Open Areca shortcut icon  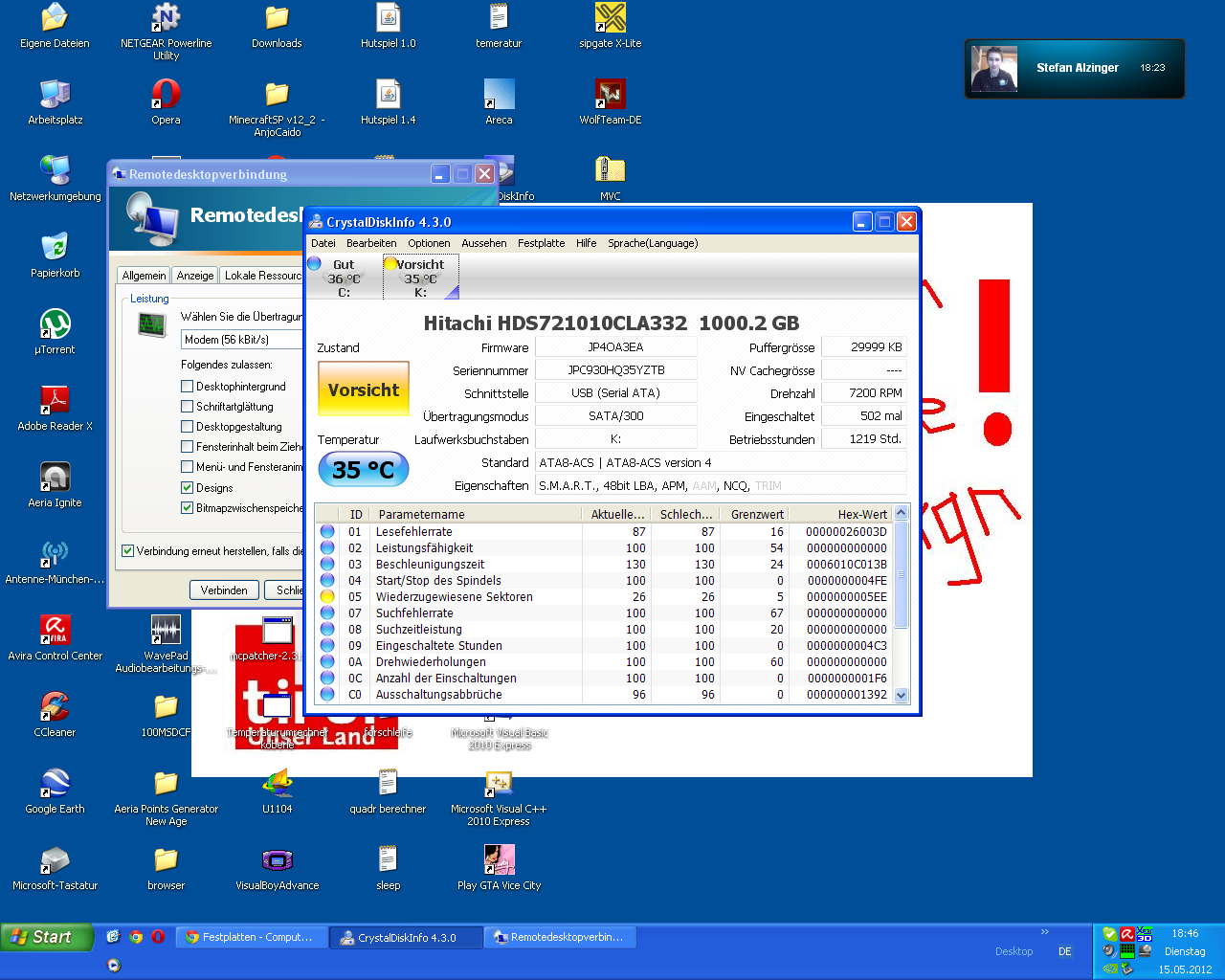[x=499, y=102]
